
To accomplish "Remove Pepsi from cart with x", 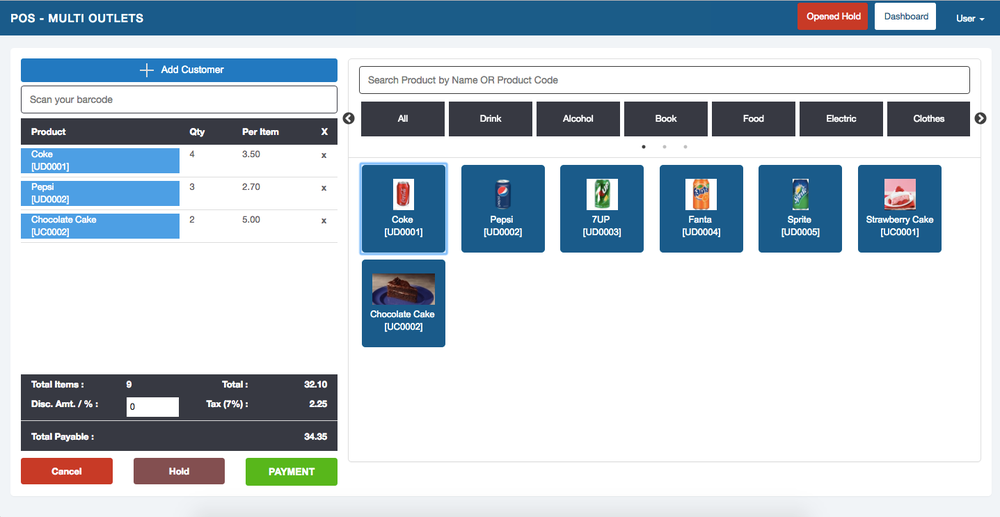I will [x=324, y=188].
